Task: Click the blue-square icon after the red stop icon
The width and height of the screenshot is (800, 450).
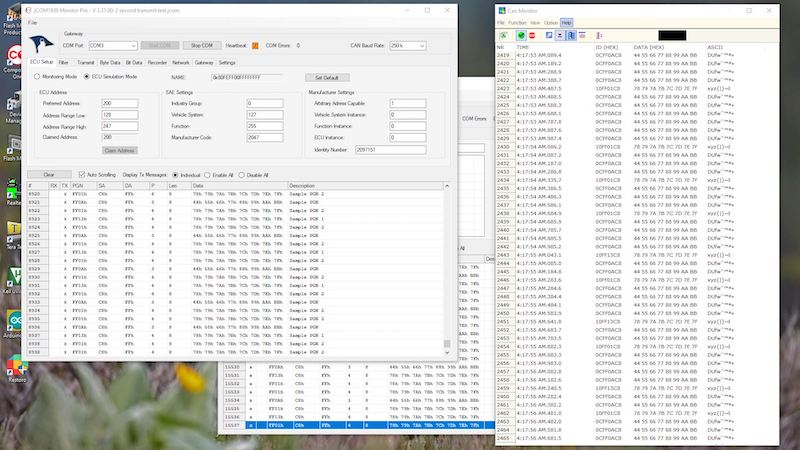Action: [x=550, y=34]
